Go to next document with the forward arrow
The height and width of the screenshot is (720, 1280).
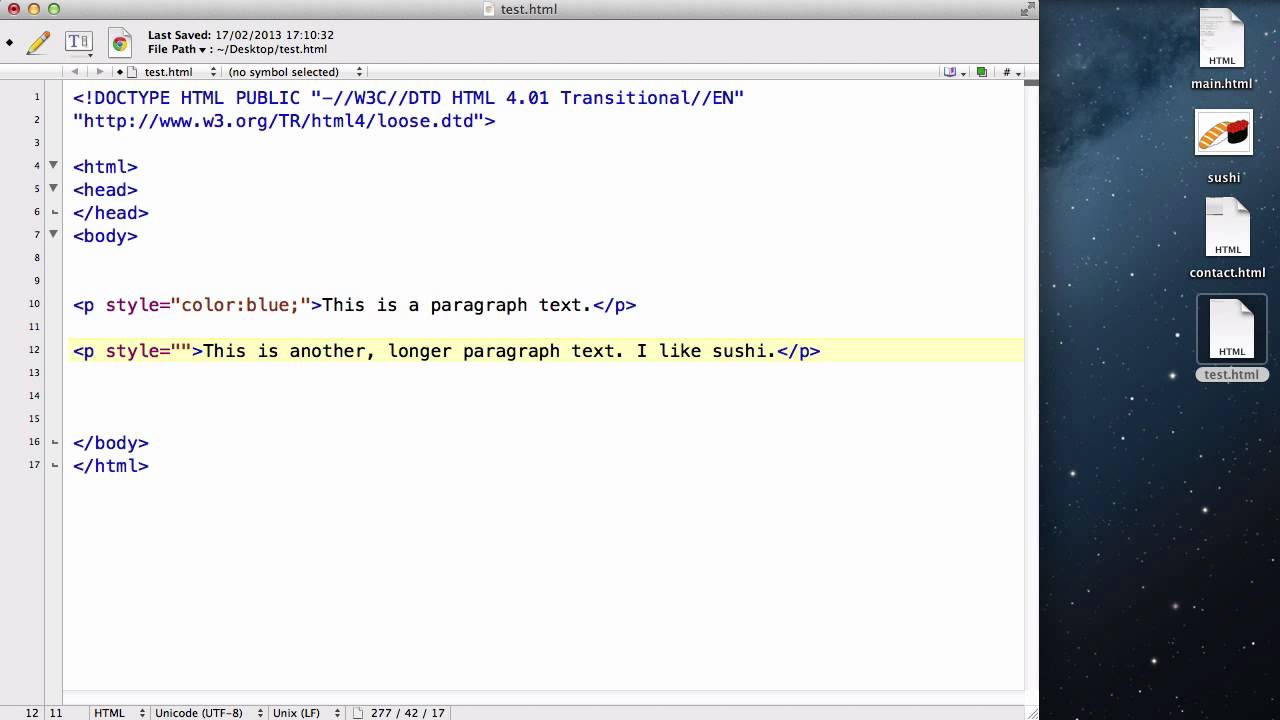99,72
